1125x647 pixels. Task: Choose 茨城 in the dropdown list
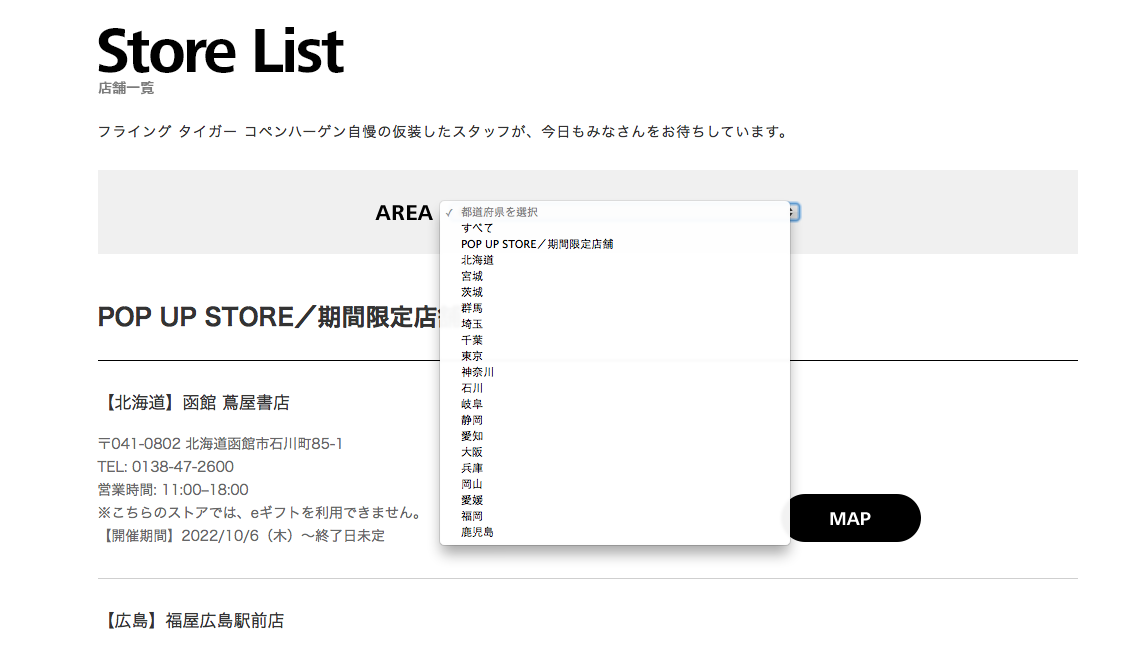(614, 292)
